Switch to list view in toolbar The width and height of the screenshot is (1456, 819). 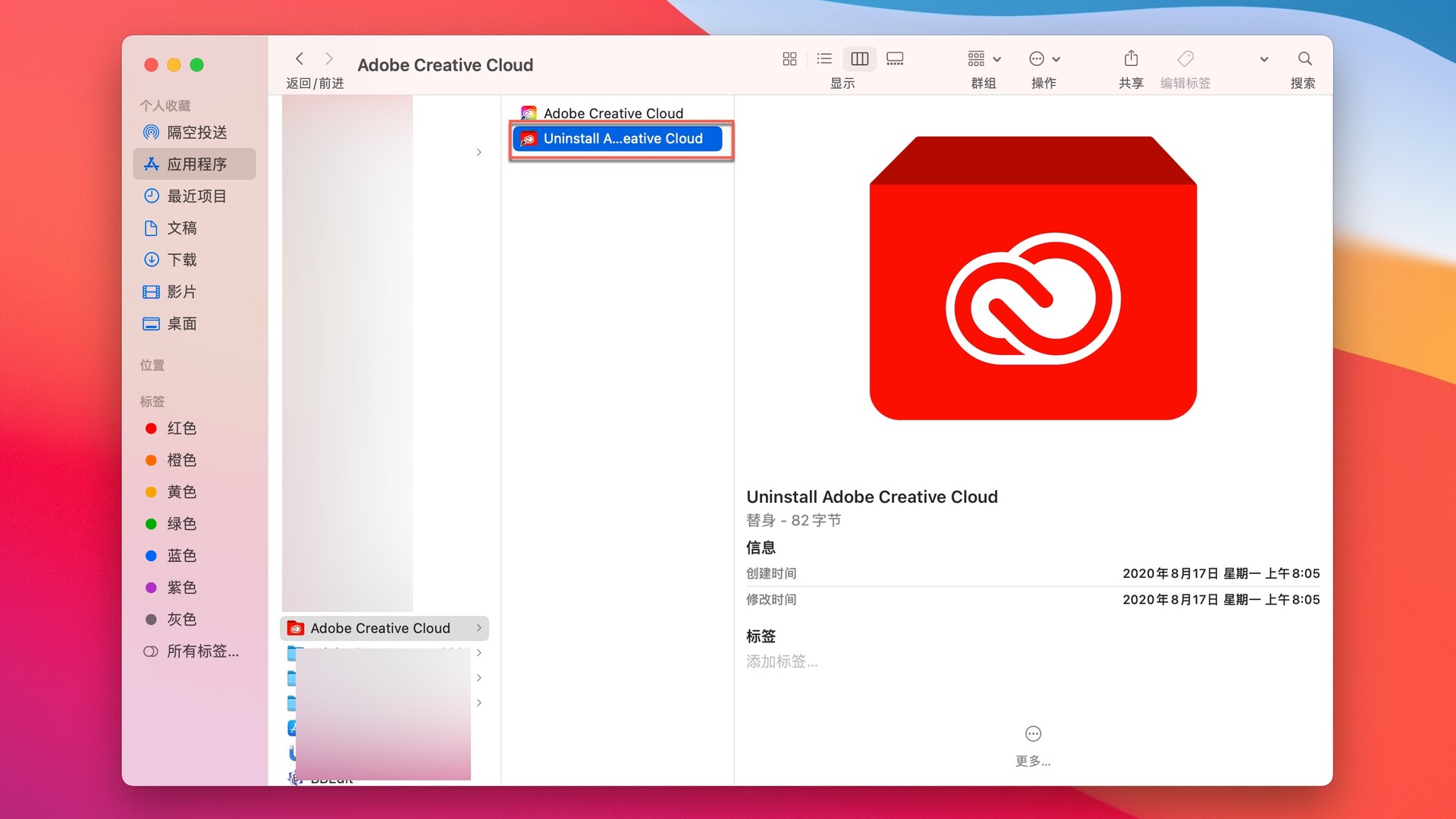[x=824, y=58]
